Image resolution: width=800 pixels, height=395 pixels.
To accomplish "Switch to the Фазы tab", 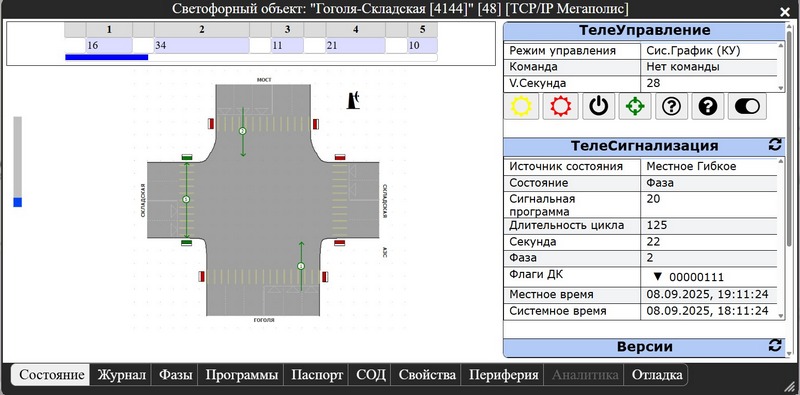I will tap(175, 375).
